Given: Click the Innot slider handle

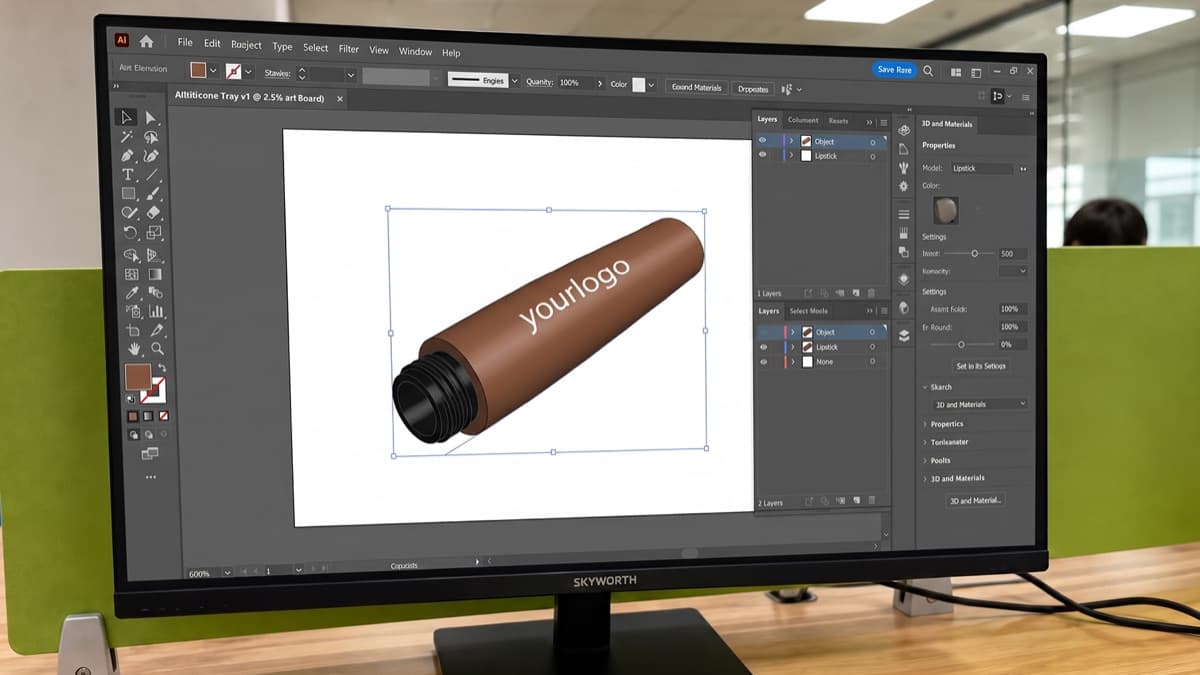Looking at the screenshot, I should (x=975, y=254).
